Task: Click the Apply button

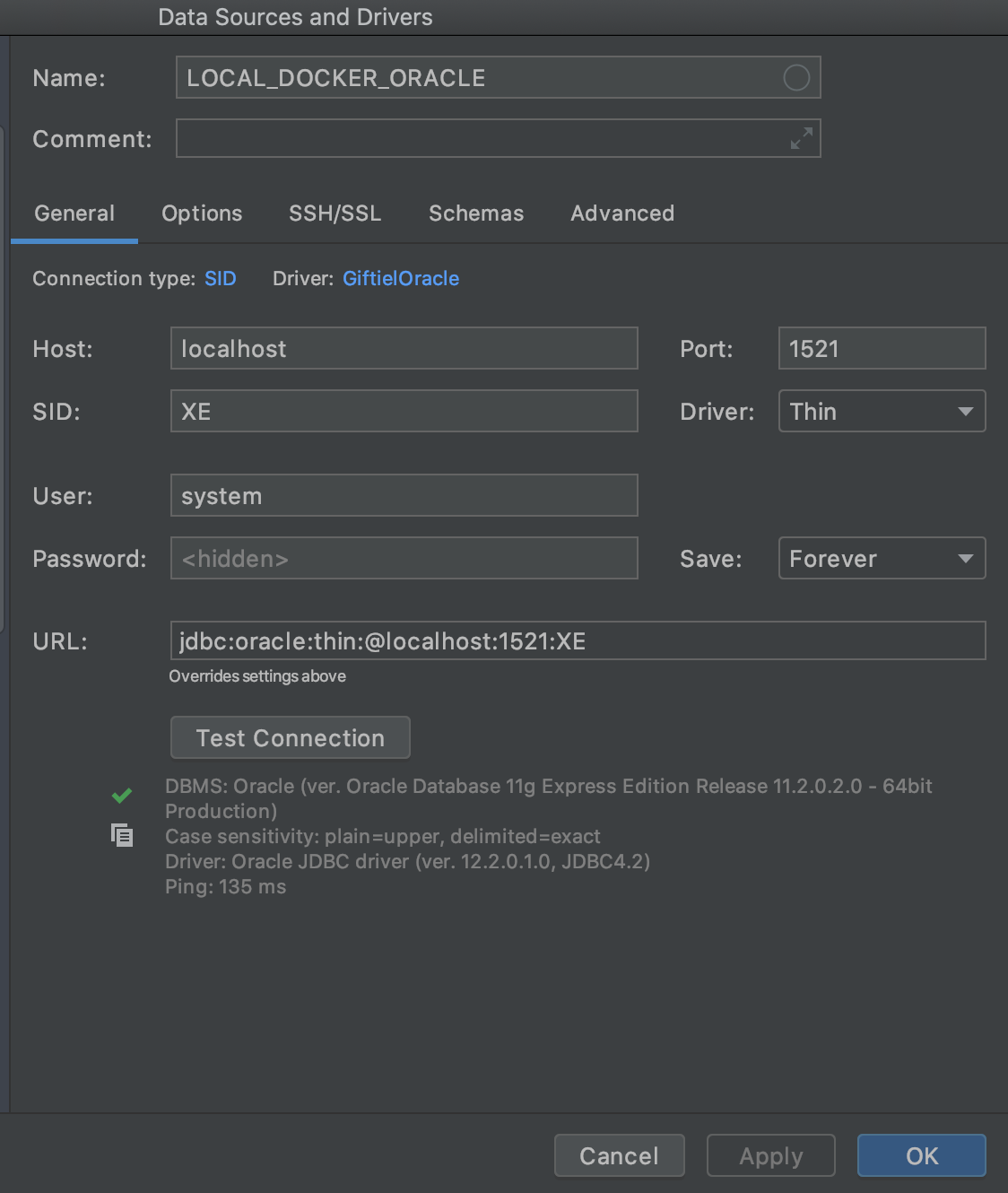Action: pos(771,1155)
